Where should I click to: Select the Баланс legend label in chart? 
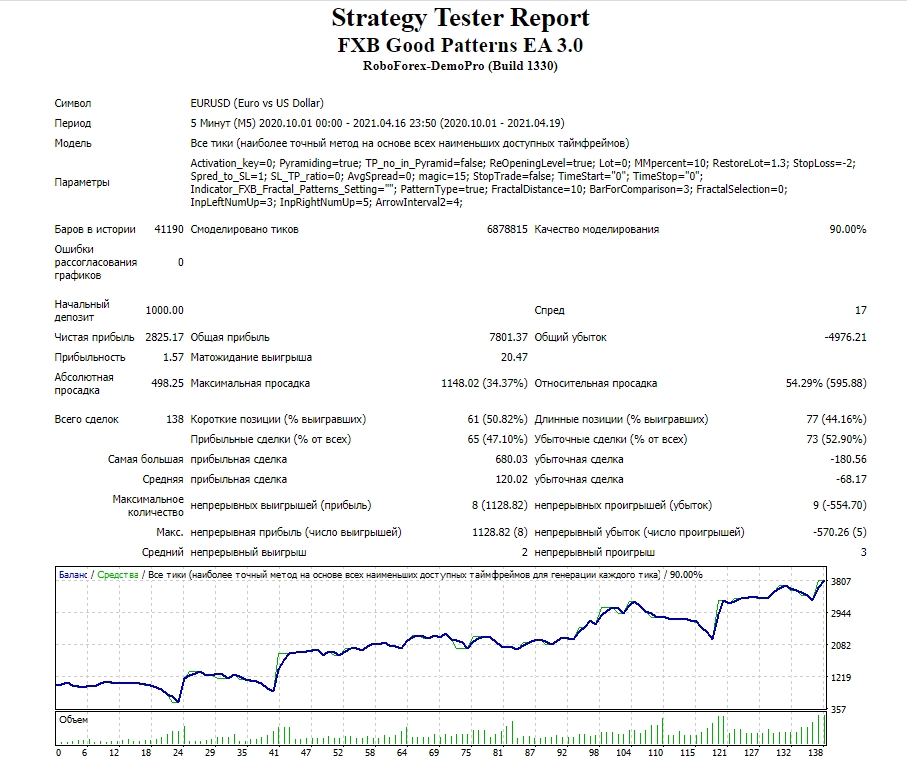click(73, 574)
